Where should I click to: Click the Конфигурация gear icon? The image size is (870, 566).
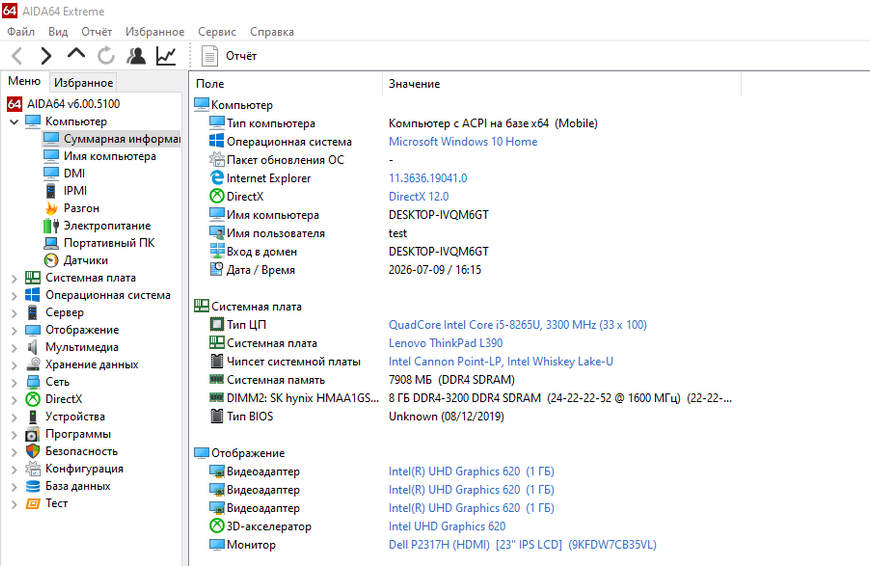pyautogui.click(x=33, y=469)
